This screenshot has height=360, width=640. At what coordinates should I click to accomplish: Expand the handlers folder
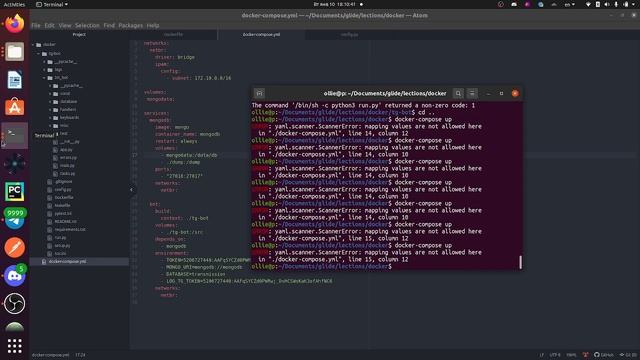click(x=51, y=109)
